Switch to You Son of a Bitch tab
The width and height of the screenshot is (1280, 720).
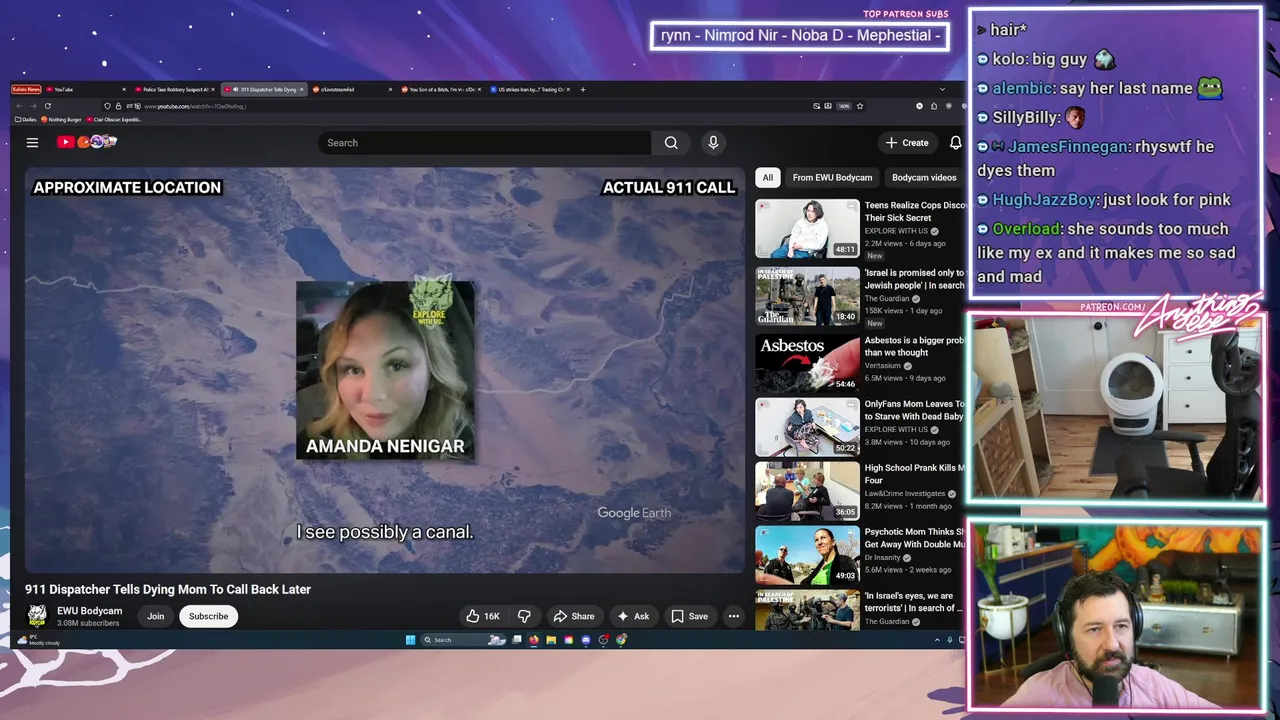(440, 89)
